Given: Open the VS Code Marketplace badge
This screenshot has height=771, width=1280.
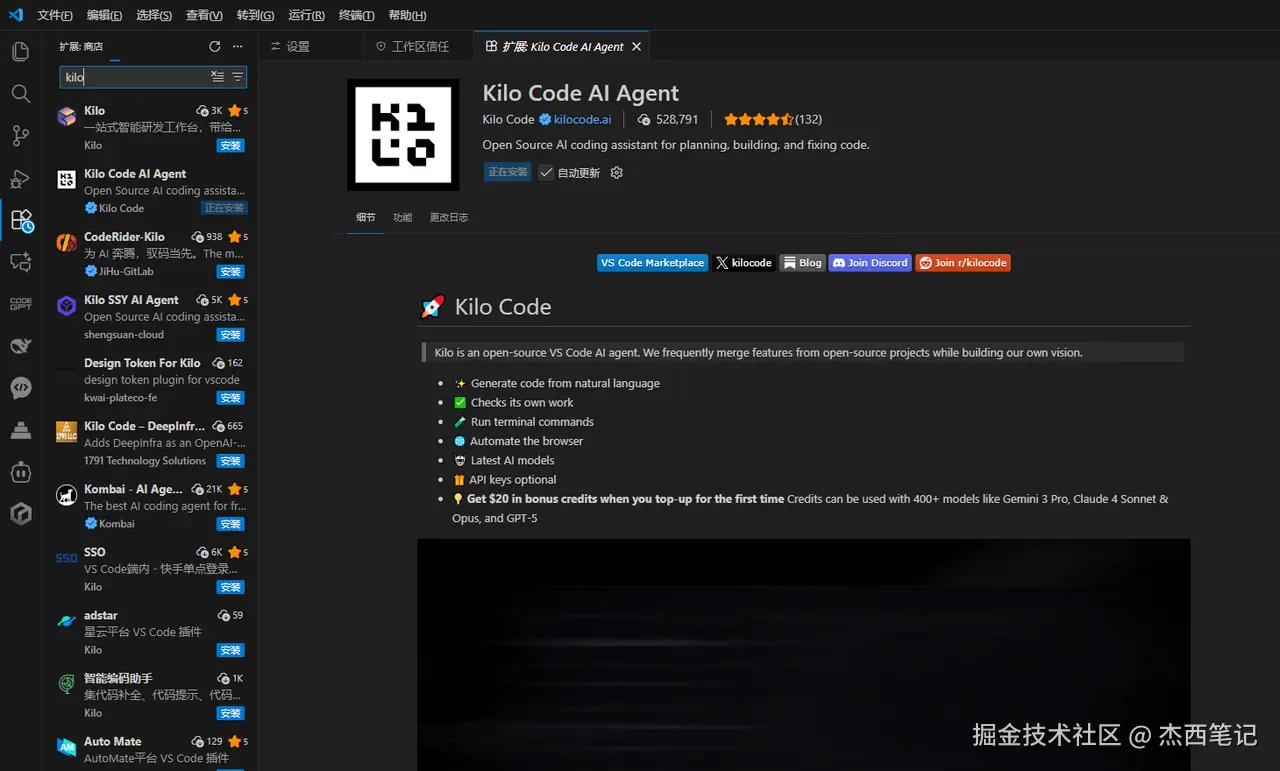Looking at the screenshot, I should (653, 263).
